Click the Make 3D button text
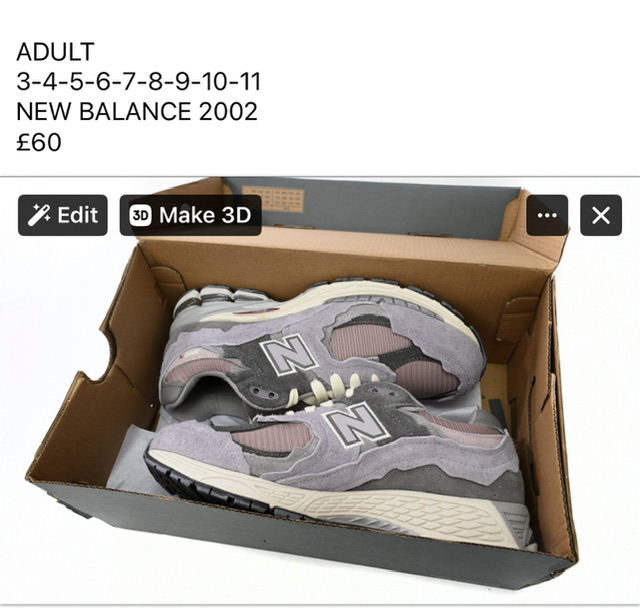The image size is (640, 614). (x=205, y=215)
